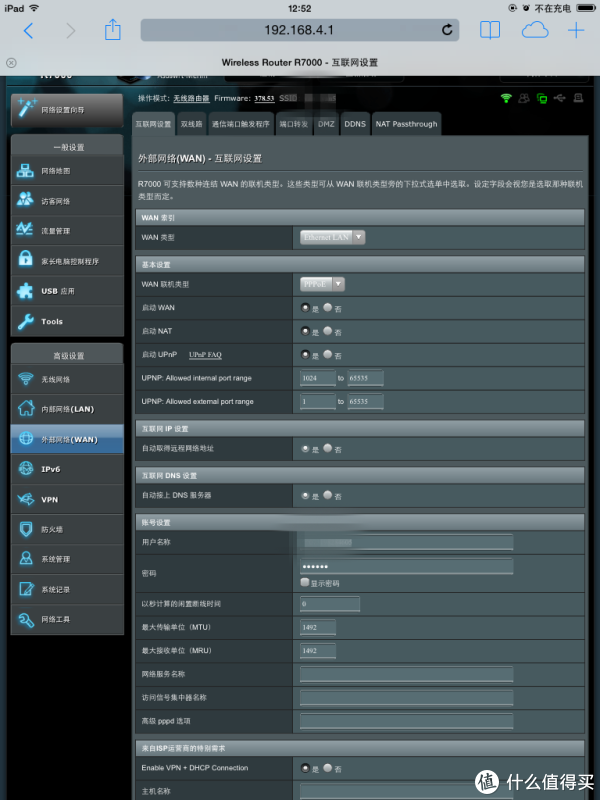The width and height of the screenshot is (600, 800).
Task: Click 无线路由器 operation mode link
Action: coord(191,98)
